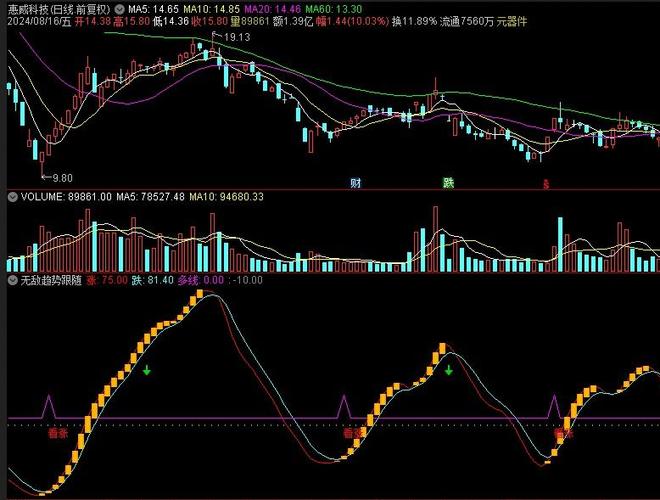
Task: Click the stock name 惠威科技(日线.前复权)
Action: [59, 9]
